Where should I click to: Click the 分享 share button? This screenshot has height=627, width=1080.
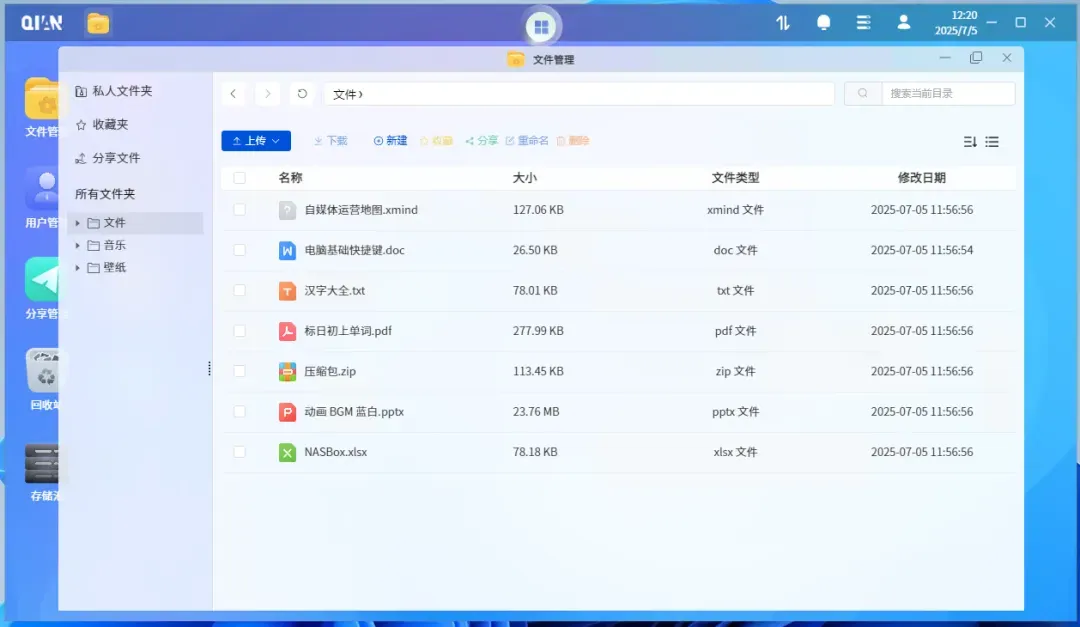pos(481,141)
